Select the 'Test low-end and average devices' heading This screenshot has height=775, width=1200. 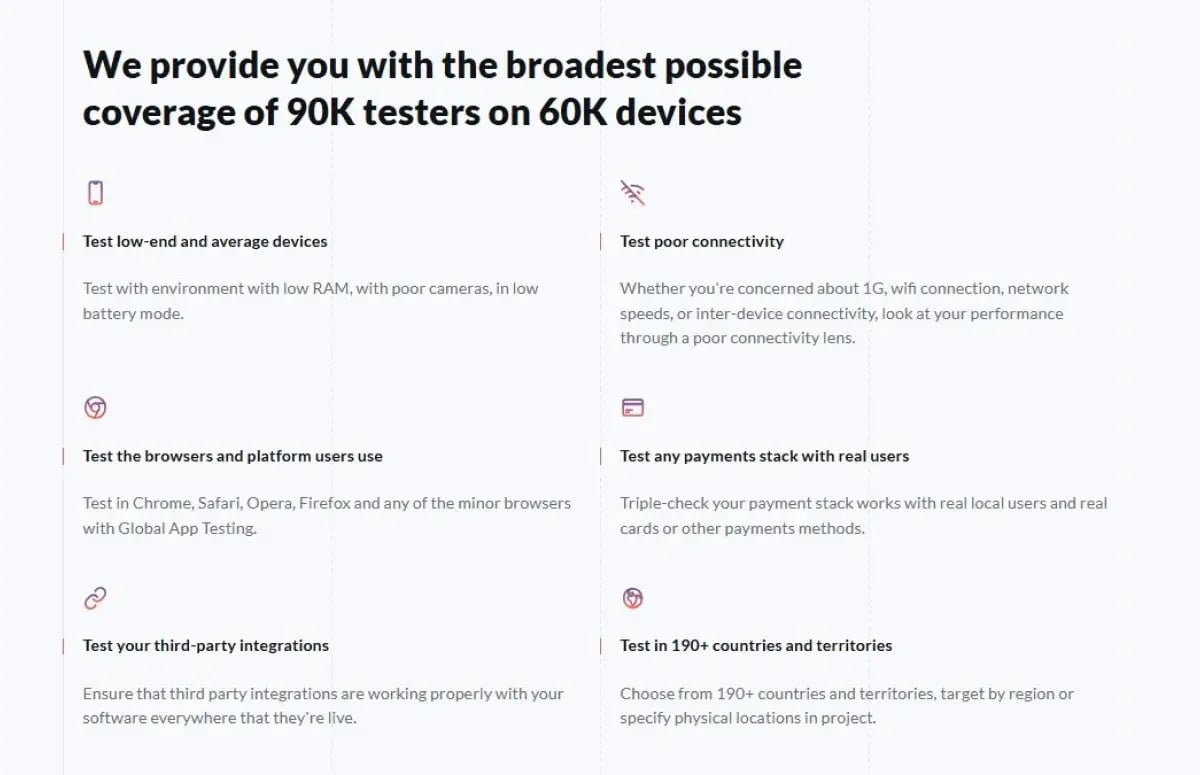pyautogui.click(x=205, y=241)
